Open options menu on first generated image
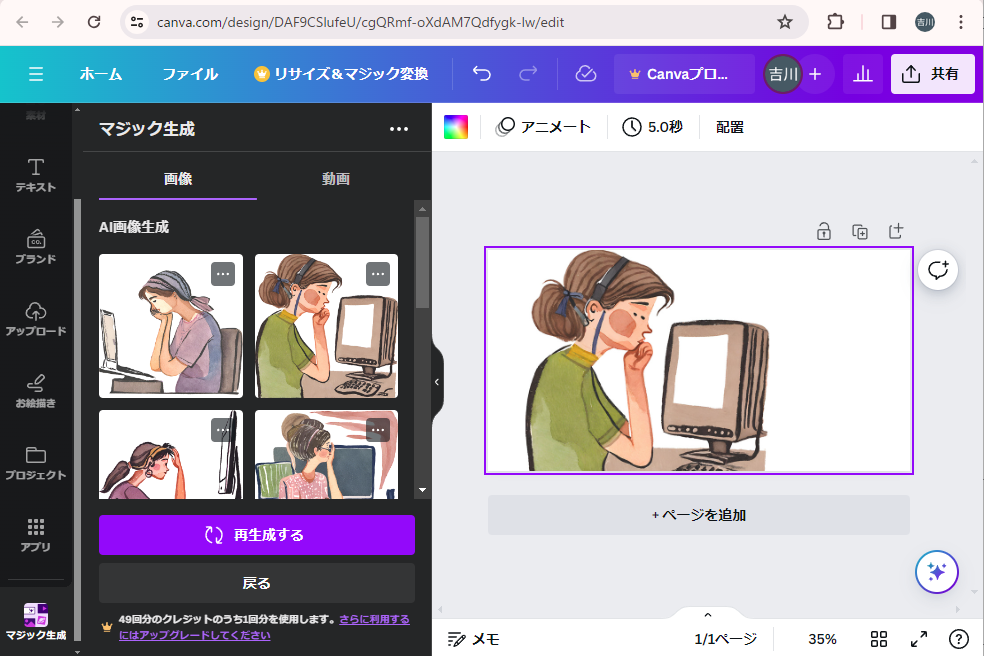This screenshot has height=656, width=984. point(223,273)
